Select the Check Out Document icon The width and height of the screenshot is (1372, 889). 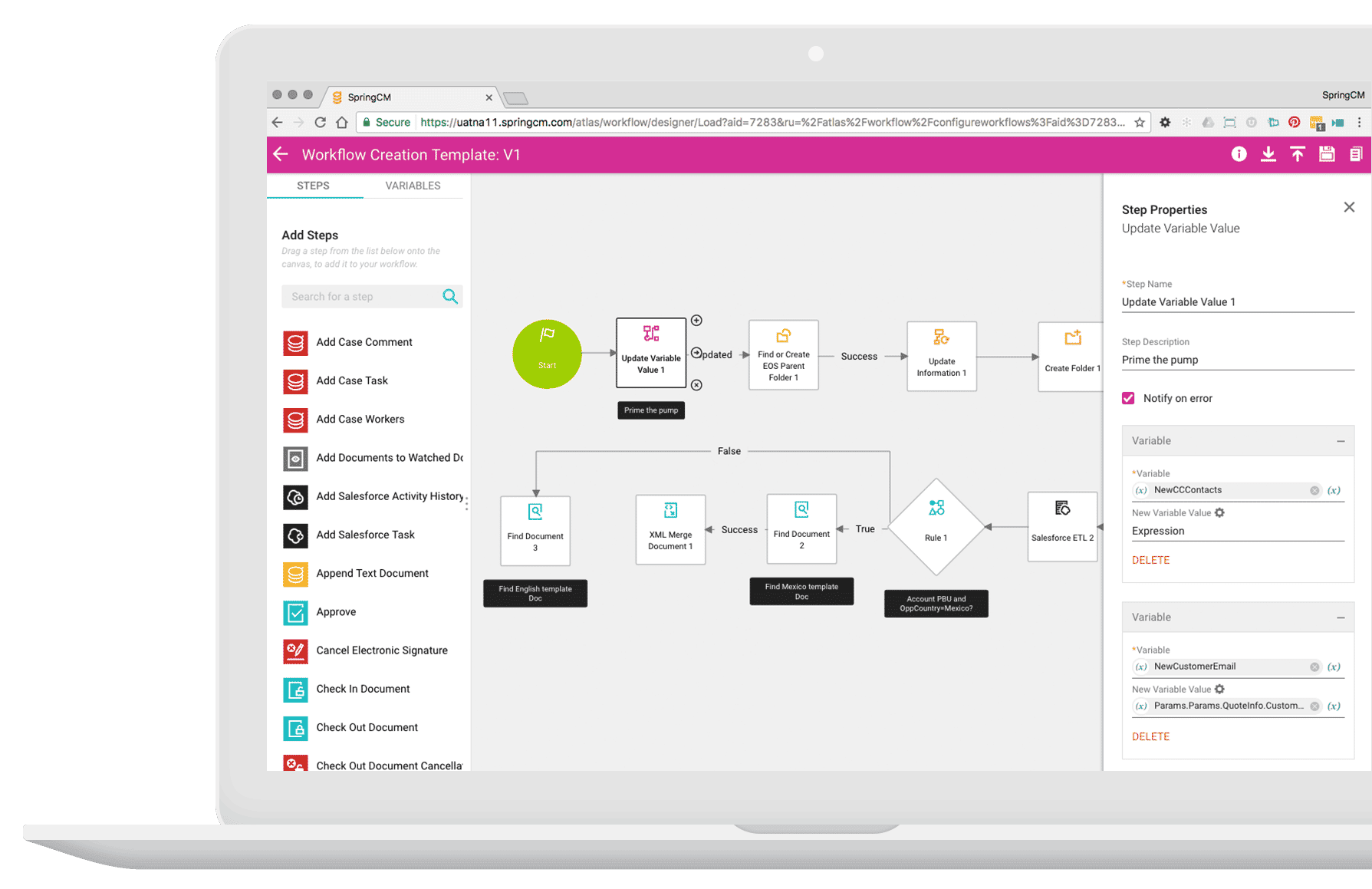295,728
